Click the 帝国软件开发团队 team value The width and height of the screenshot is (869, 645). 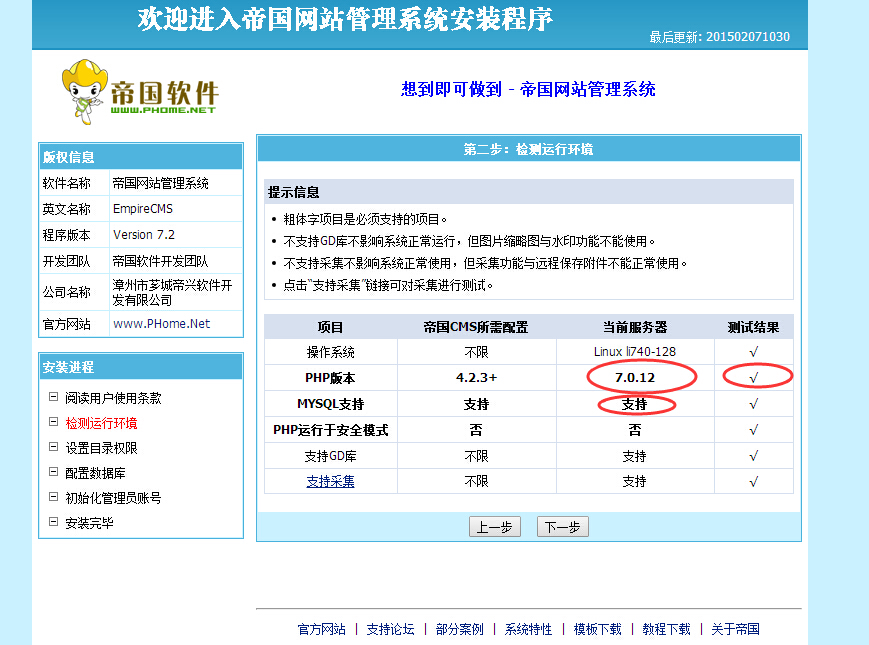pyautogui.click(x=160, y=261)
